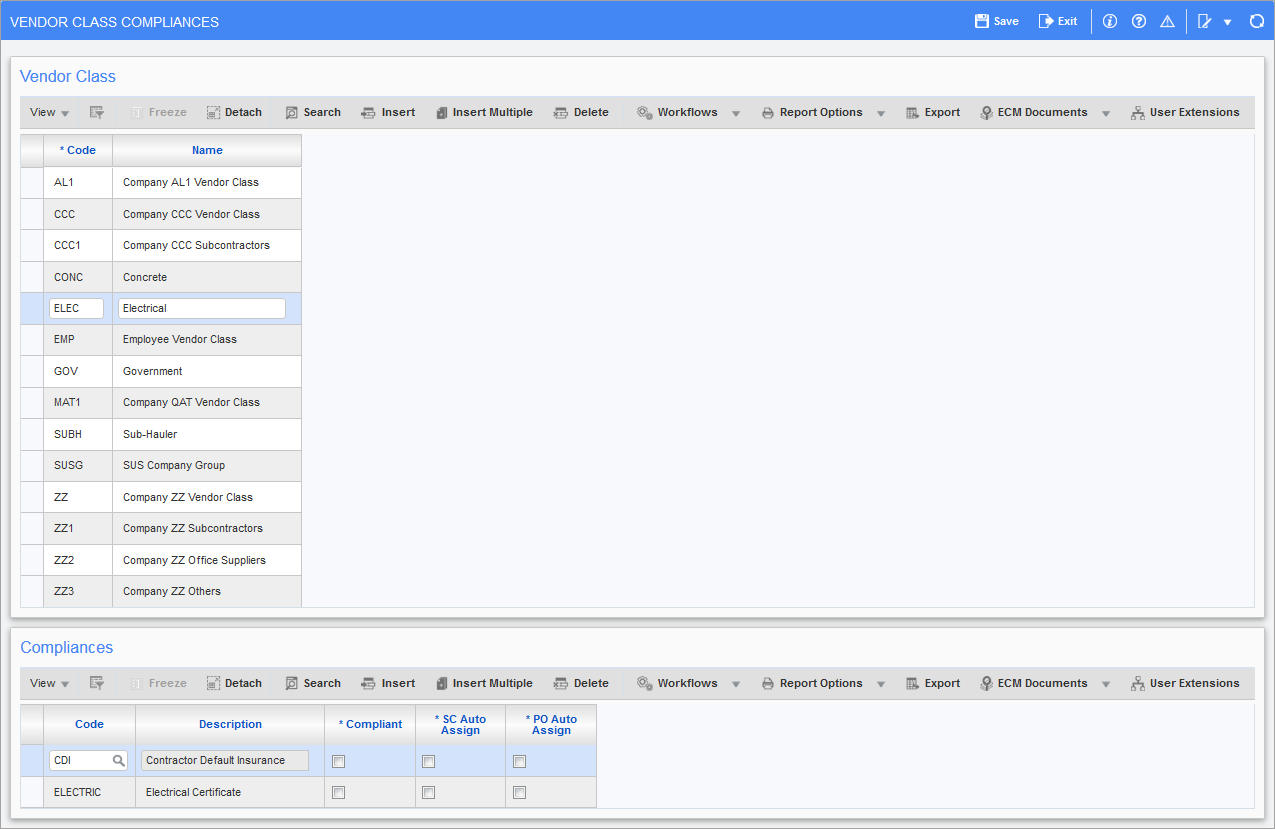Open the Report Options dropdown arrow
The width and height of the screenshot is (1275, 829).
coord(881,112)
